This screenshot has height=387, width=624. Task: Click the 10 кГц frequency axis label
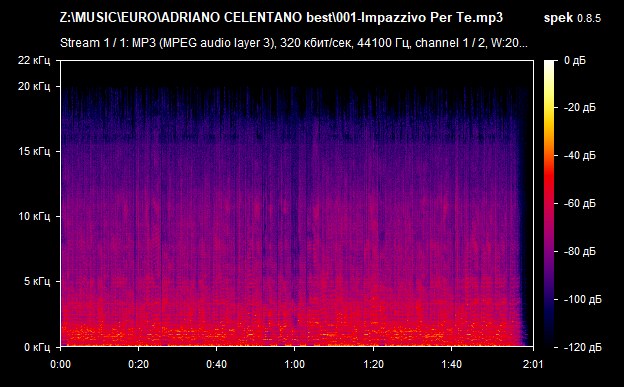coord(34,217)
